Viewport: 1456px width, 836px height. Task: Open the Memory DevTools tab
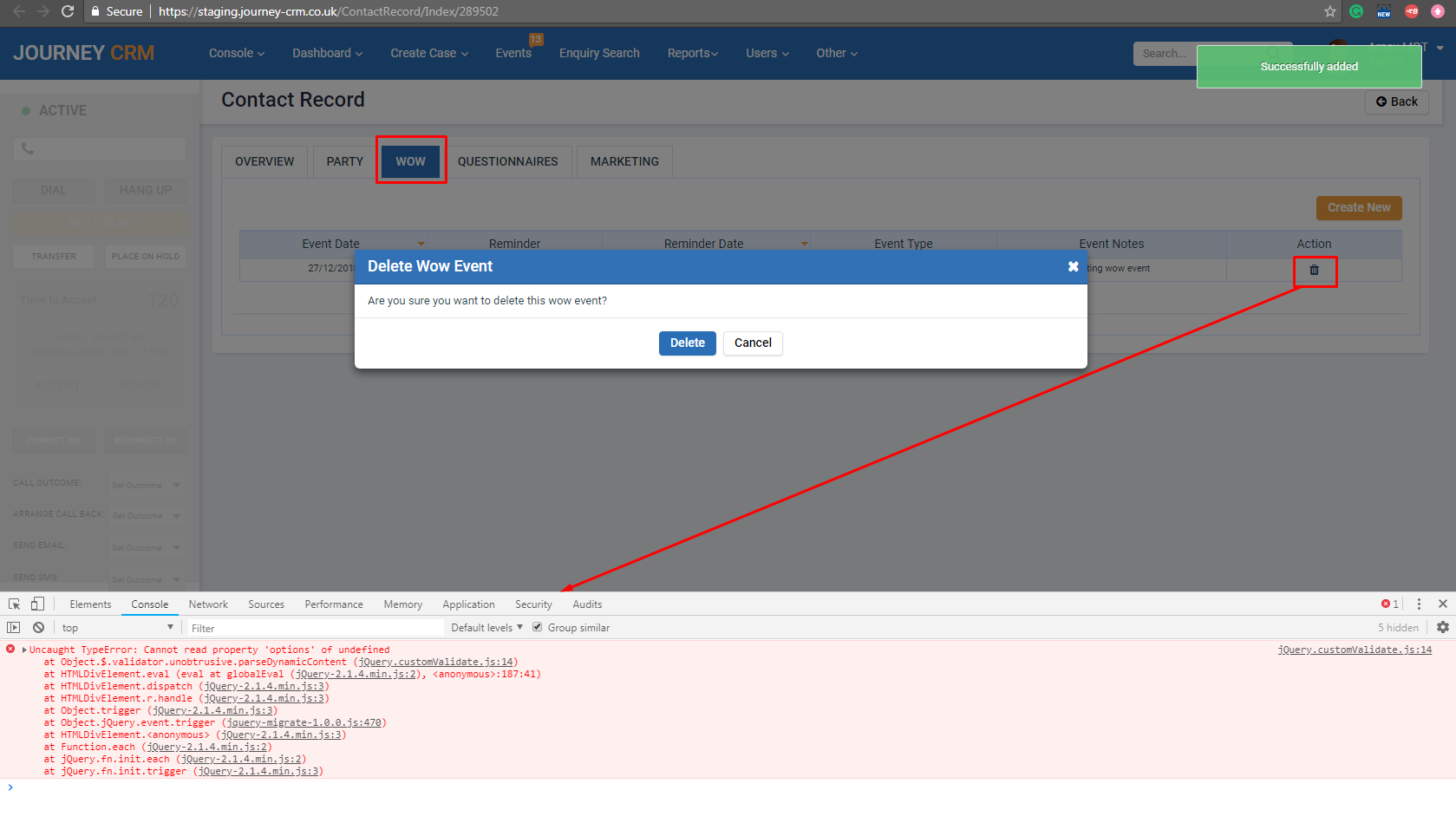click(x=403, y=604)
